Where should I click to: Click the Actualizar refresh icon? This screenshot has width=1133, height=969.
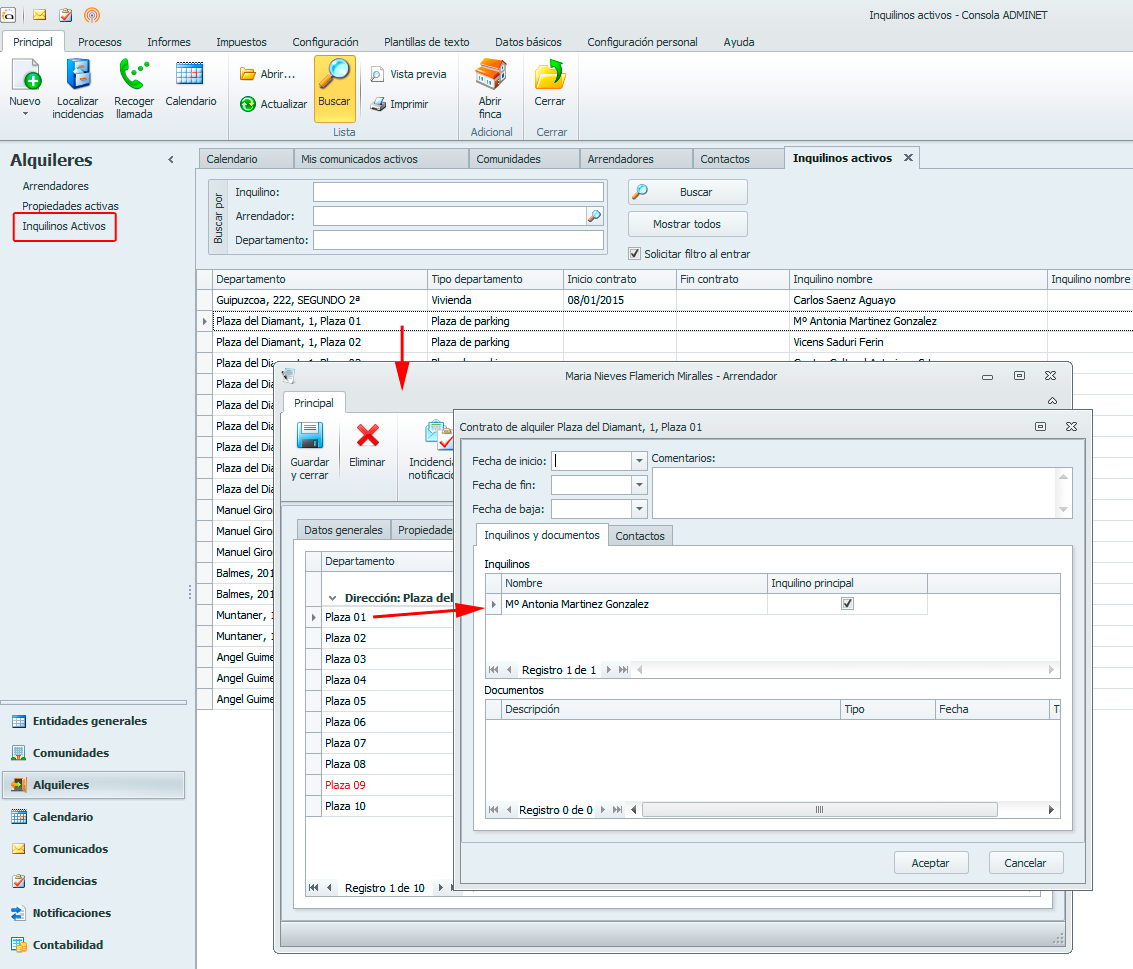click(248, 104)
